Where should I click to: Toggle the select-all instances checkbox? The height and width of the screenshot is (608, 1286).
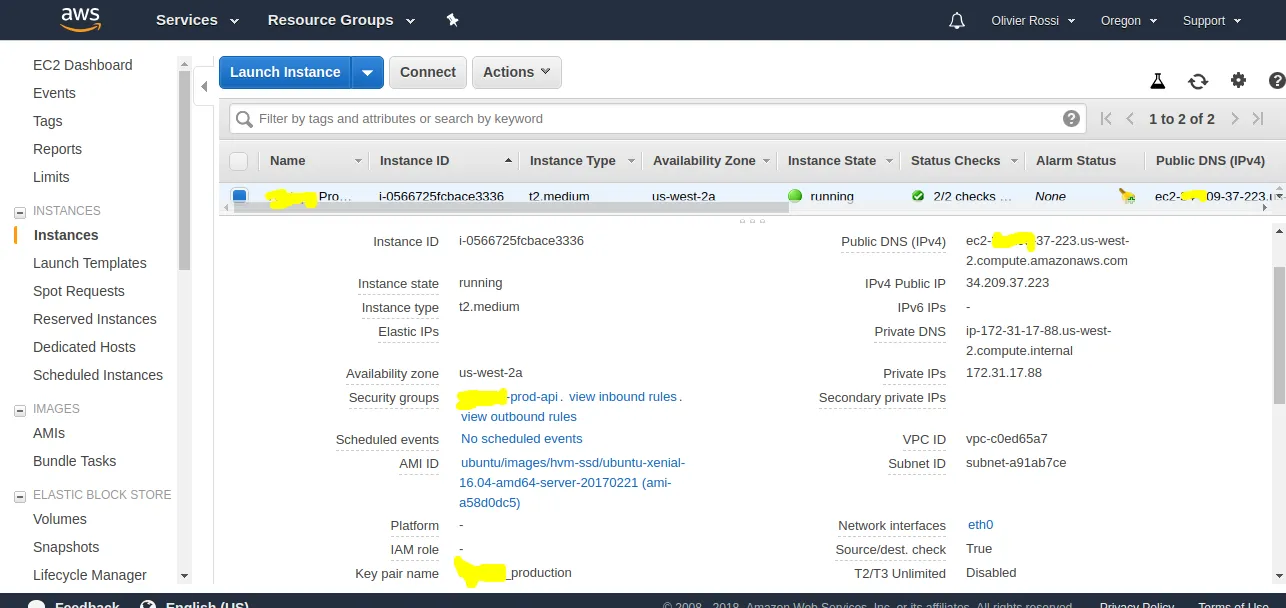pyautogui.click(x=238, y=160)
